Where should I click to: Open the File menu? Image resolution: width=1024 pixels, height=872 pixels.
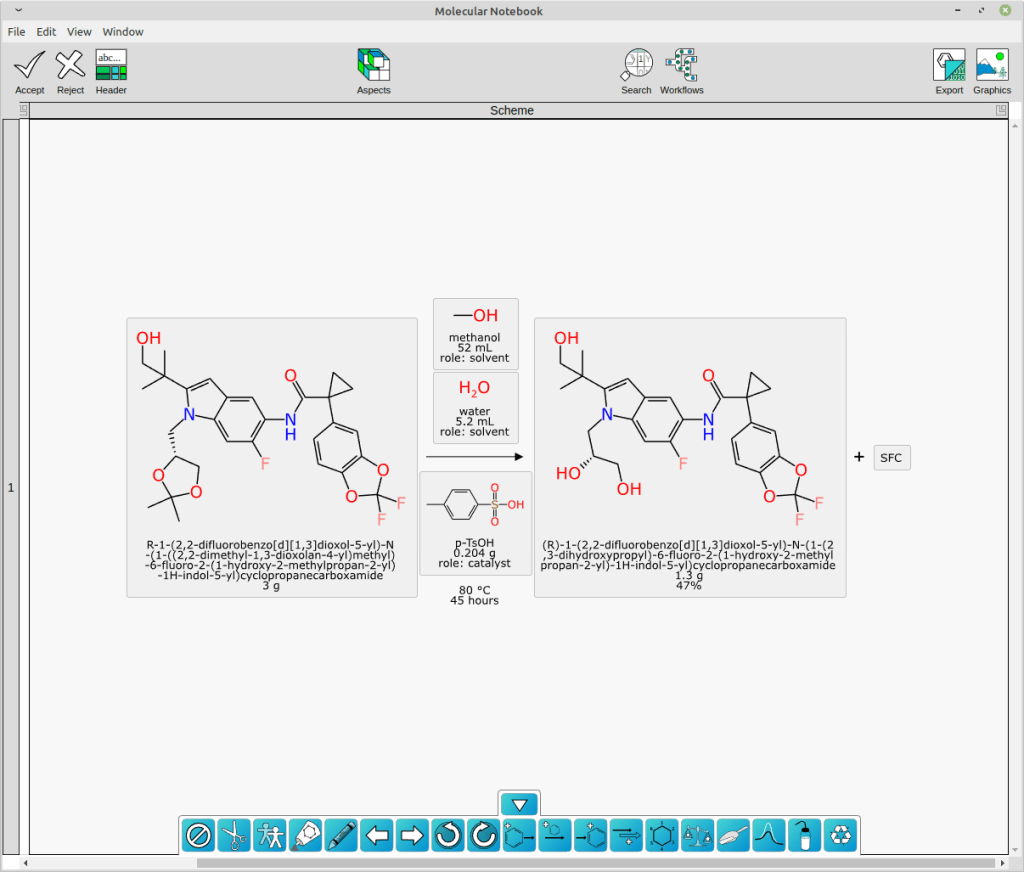[x=17, y=32]
